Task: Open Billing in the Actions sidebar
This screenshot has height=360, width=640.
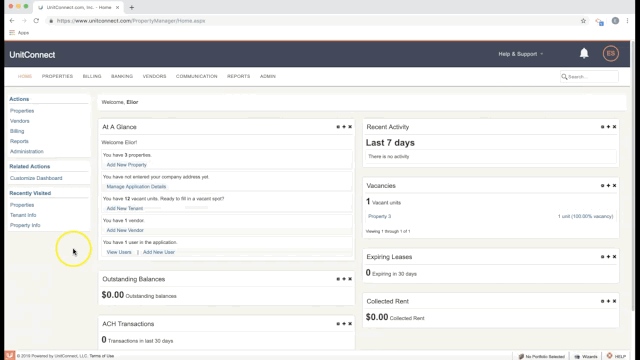Action: coord(17,131)
